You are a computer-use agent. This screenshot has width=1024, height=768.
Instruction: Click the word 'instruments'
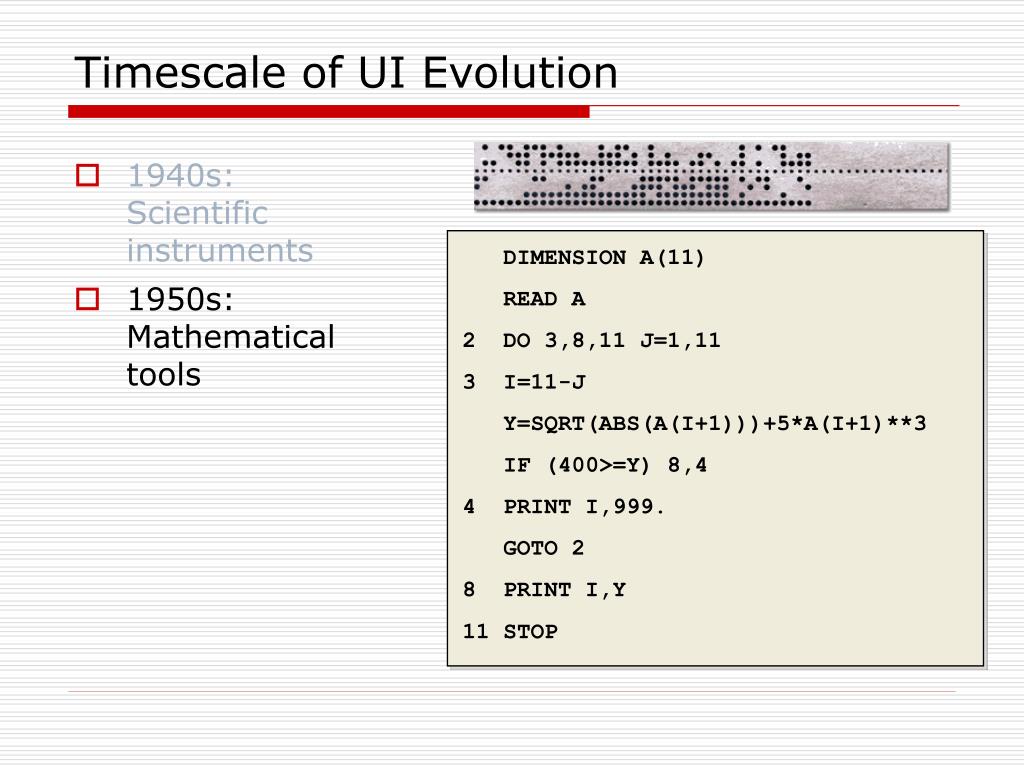pos(220,251)
